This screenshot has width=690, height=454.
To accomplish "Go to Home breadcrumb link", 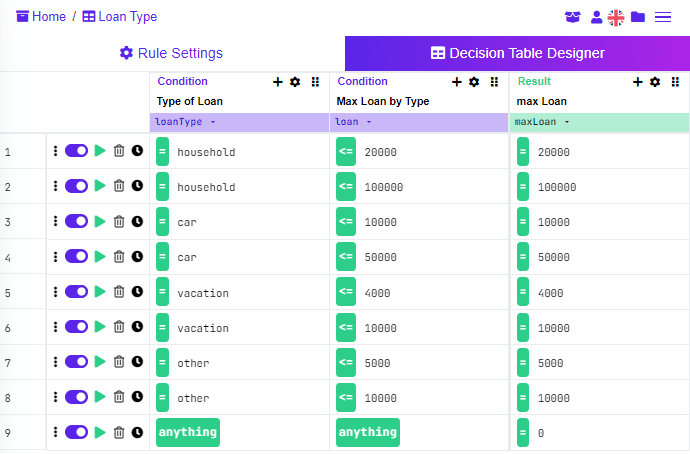I will [x=41, y=17].
